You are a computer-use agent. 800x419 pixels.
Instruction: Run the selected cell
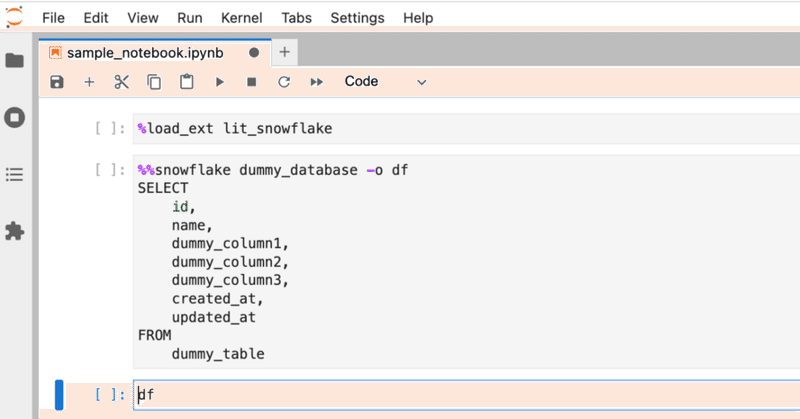coord(219,82)
